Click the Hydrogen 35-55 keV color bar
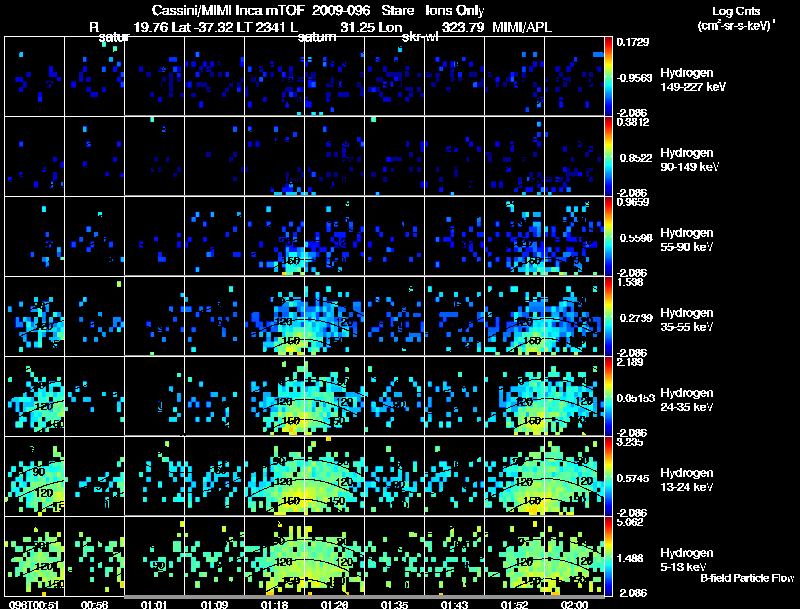This screenshot has height=609, width=800. (x=608, y=317)
